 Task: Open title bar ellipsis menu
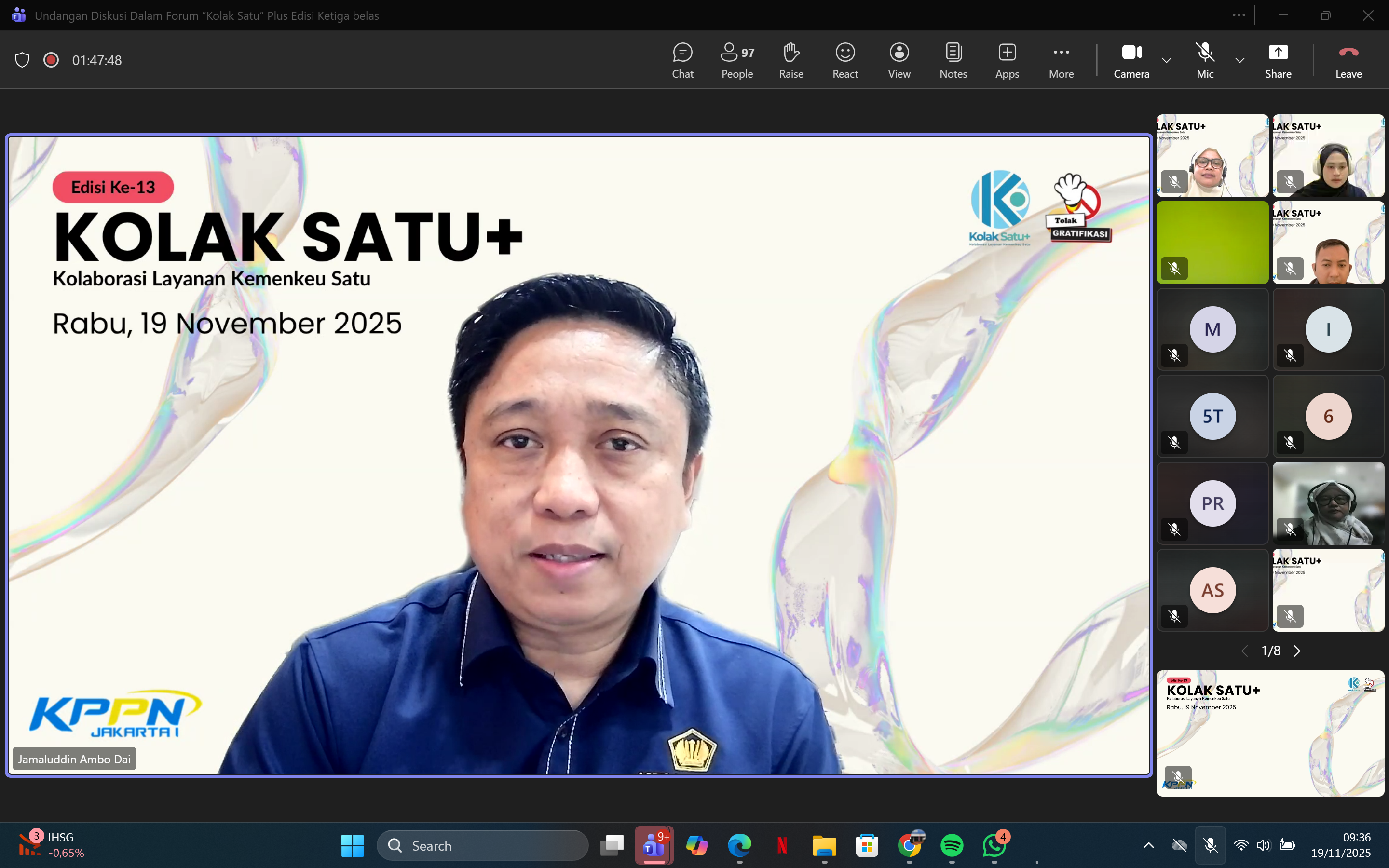click(1239, 15)
